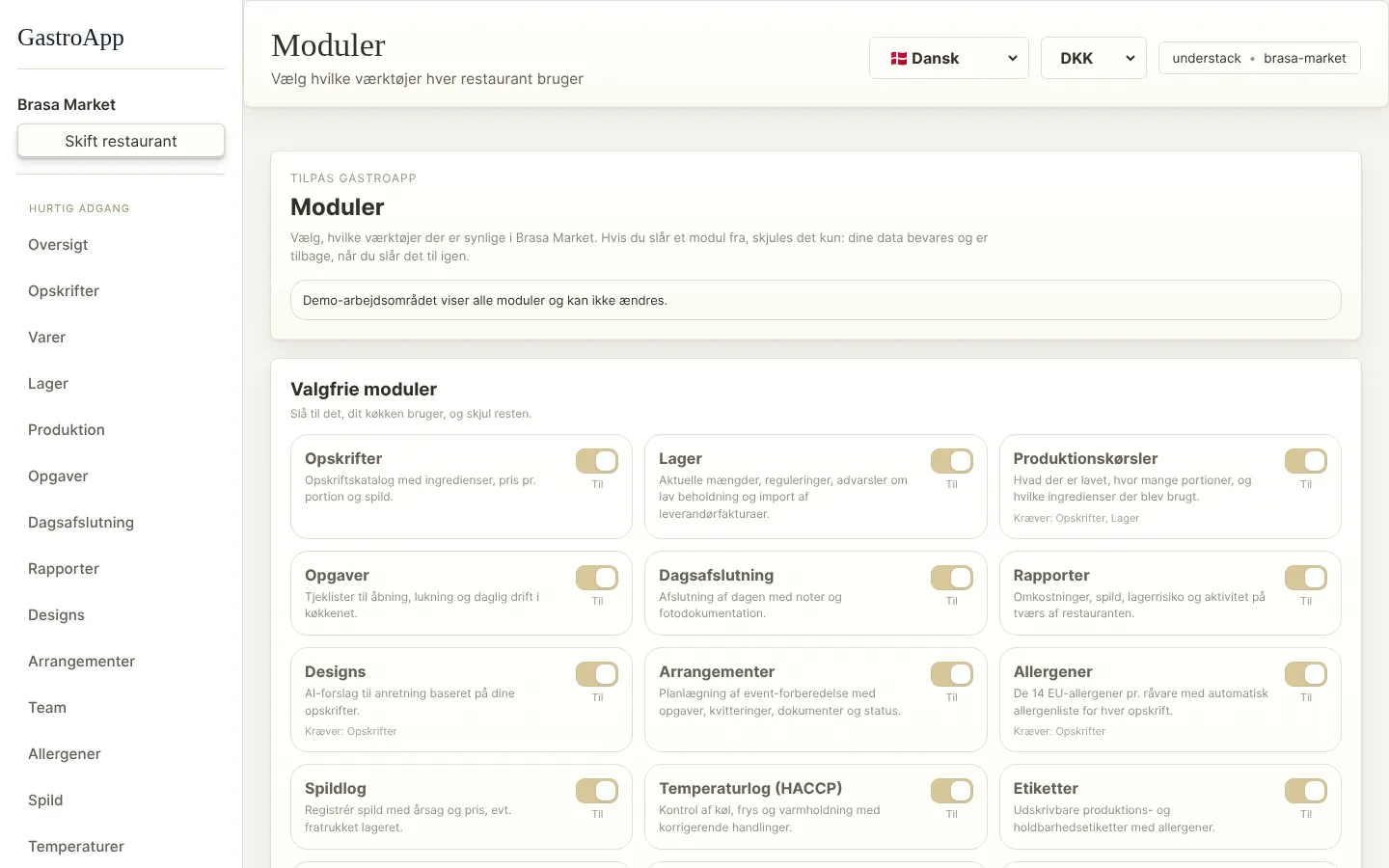Toggle the Temperaturlog (HACCP) switch
This screenshot has width=1389, height=868.
tap(952, 791)
